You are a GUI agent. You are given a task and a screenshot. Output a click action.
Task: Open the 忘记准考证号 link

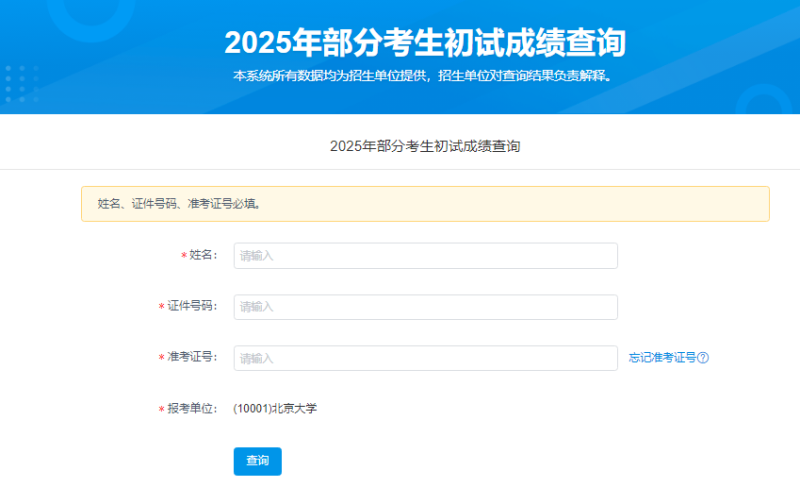662,358
